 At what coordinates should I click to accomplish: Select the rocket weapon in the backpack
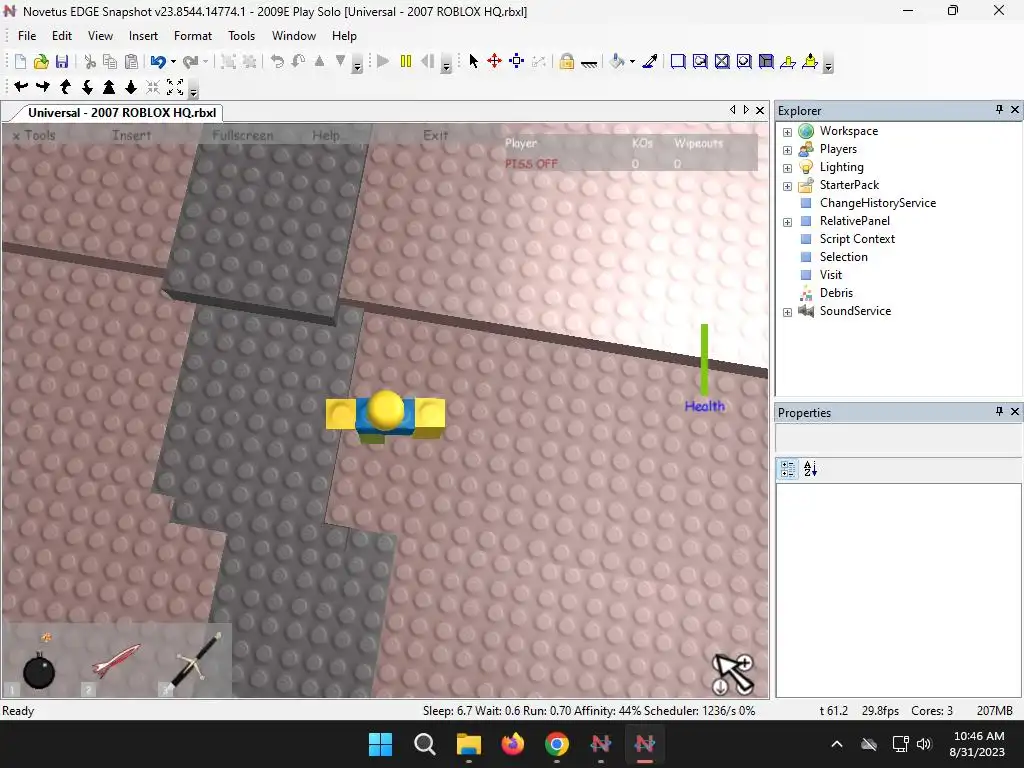click(116, 661)
